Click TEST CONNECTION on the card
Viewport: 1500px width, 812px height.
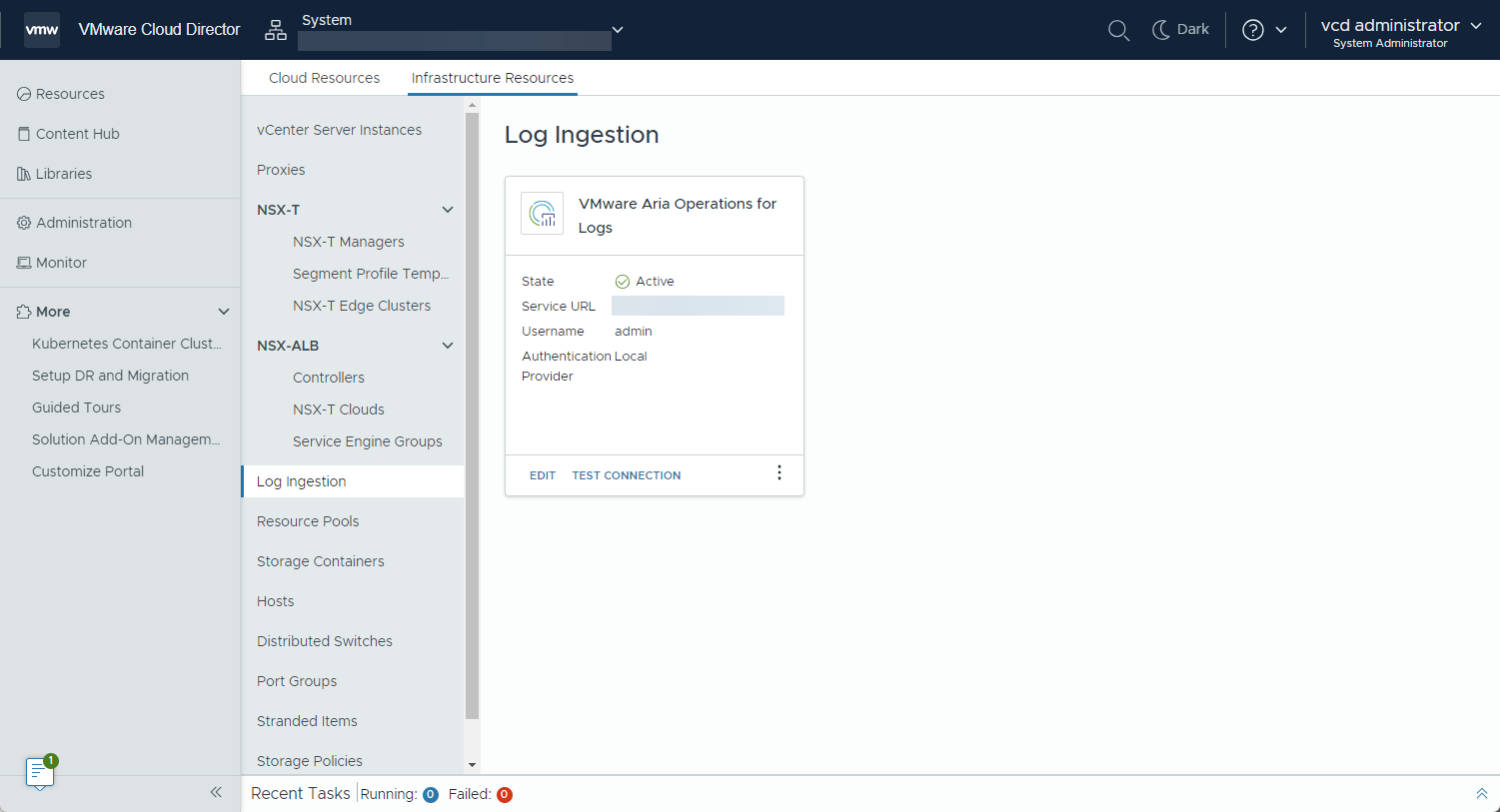coord(627,475)
